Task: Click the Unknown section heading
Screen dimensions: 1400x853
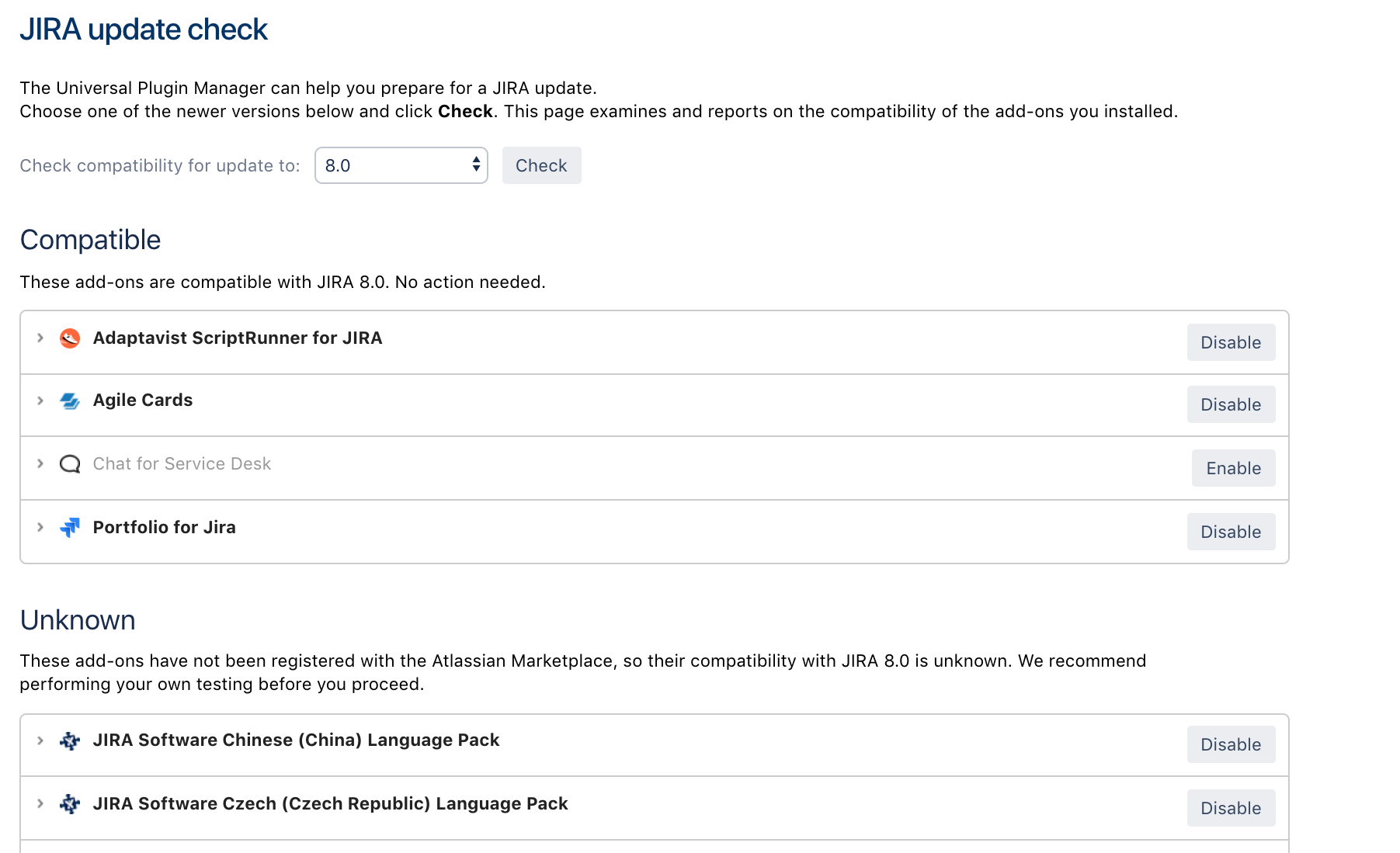Action: pyautogui.click(x=78, y=620)
